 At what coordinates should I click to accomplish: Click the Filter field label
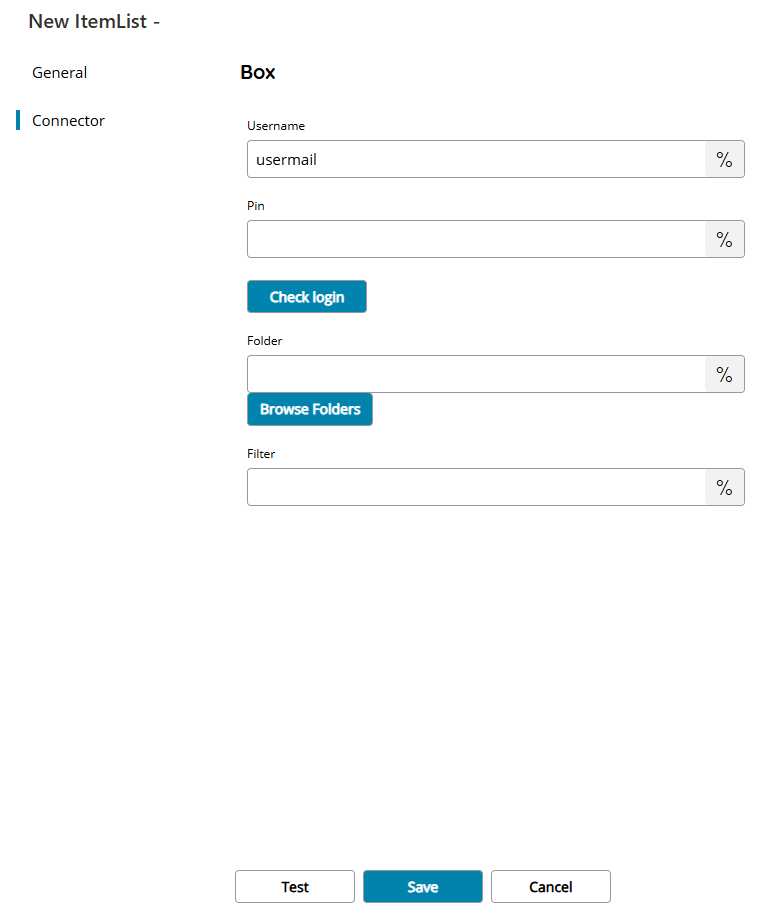(261, 454)
